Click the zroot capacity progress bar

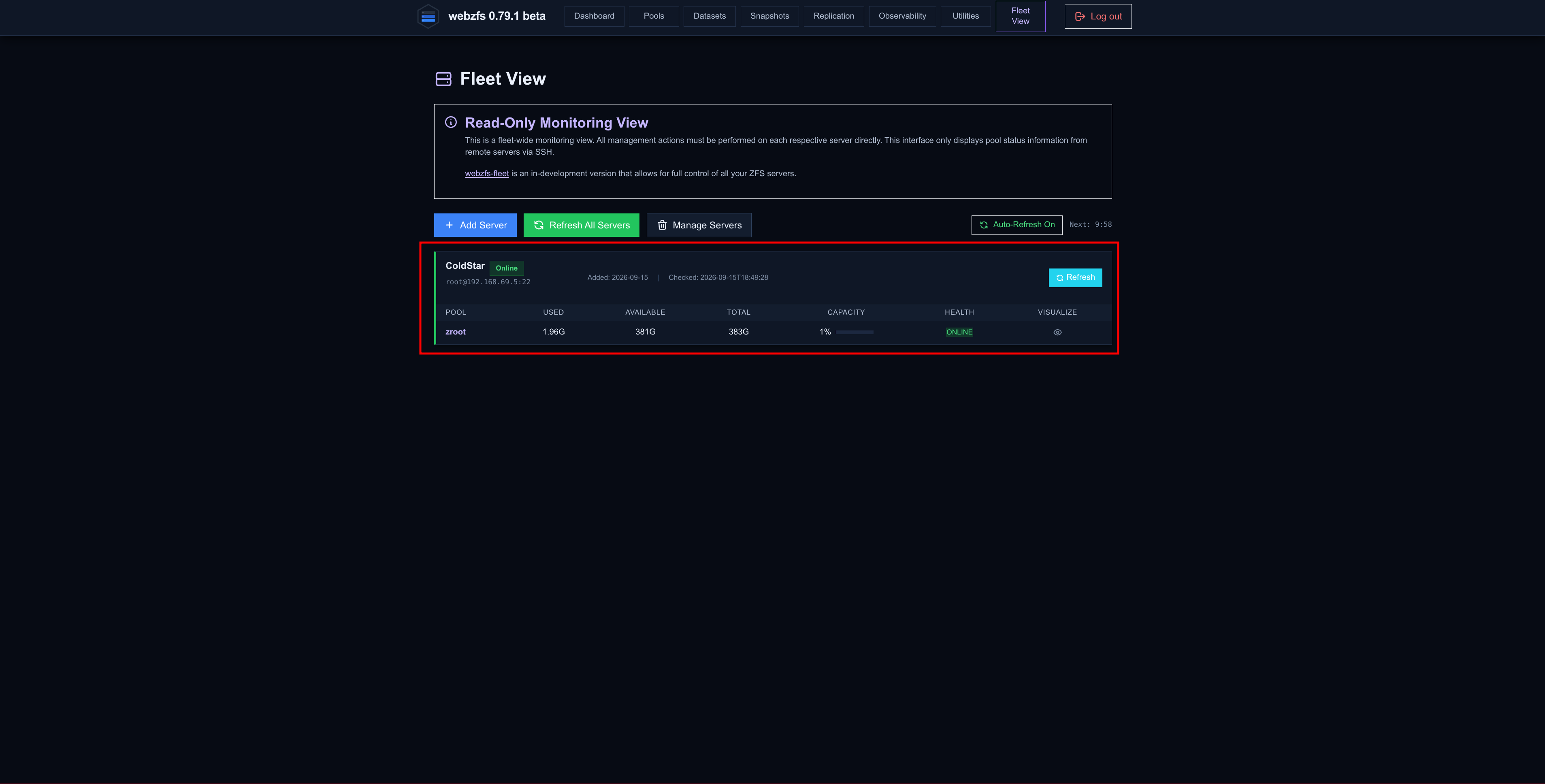click(x=854, y=332)
